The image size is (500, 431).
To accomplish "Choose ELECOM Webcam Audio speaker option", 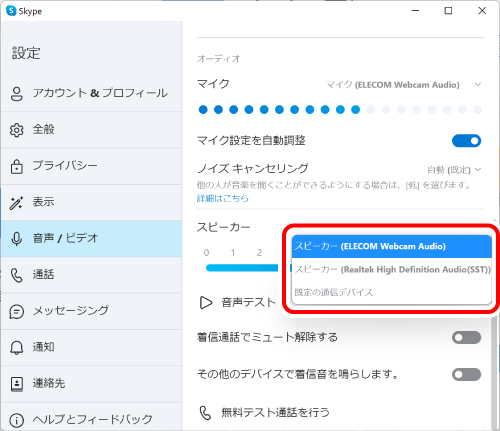I will [392, 246].
